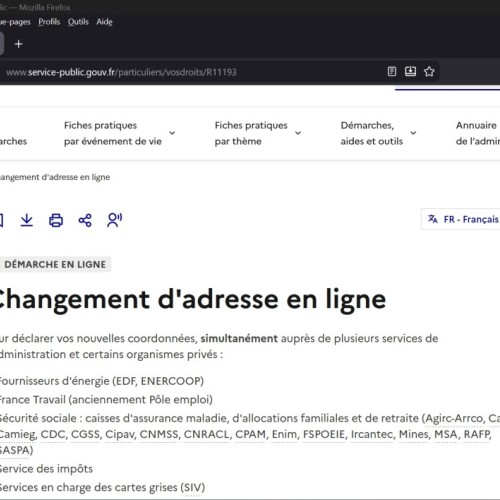Screen dimensions: 500x500
Task: Click the SIV abbreviation
Action: tap(192, 488)
